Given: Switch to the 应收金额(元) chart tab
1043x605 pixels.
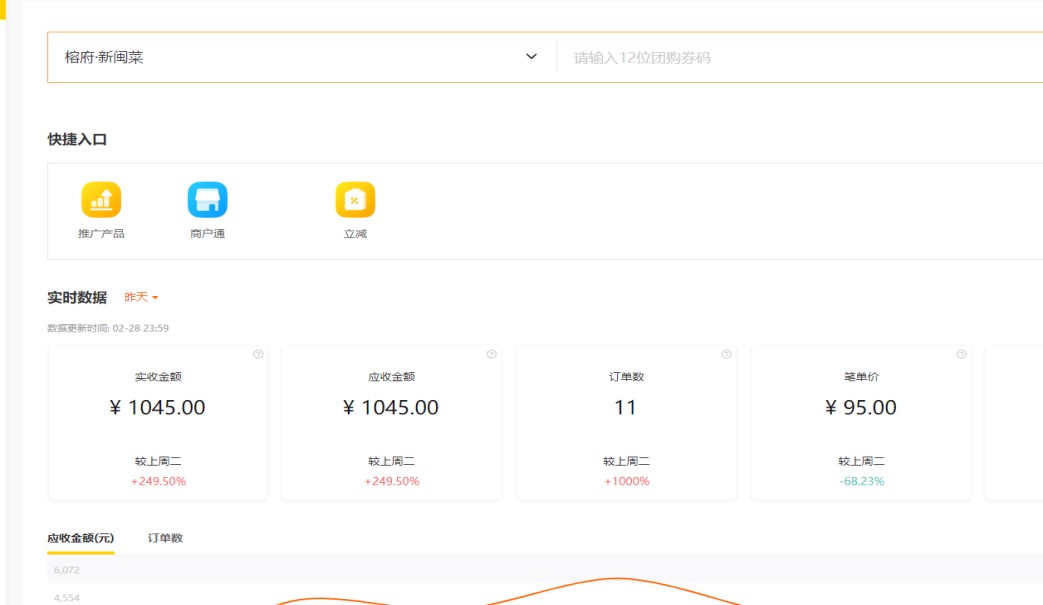Looking at the screenshot, I should [80, 538].
